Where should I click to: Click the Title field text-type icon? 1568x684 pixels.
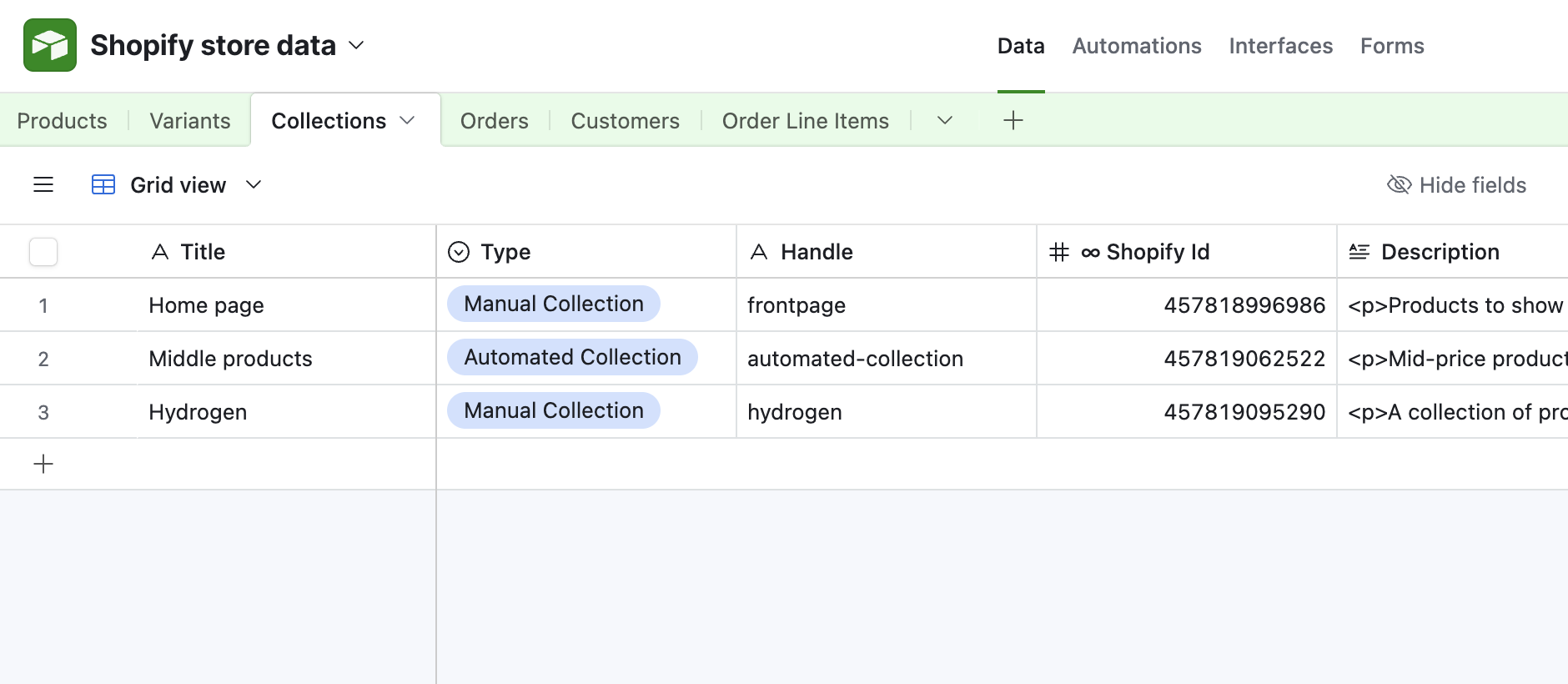160,252
